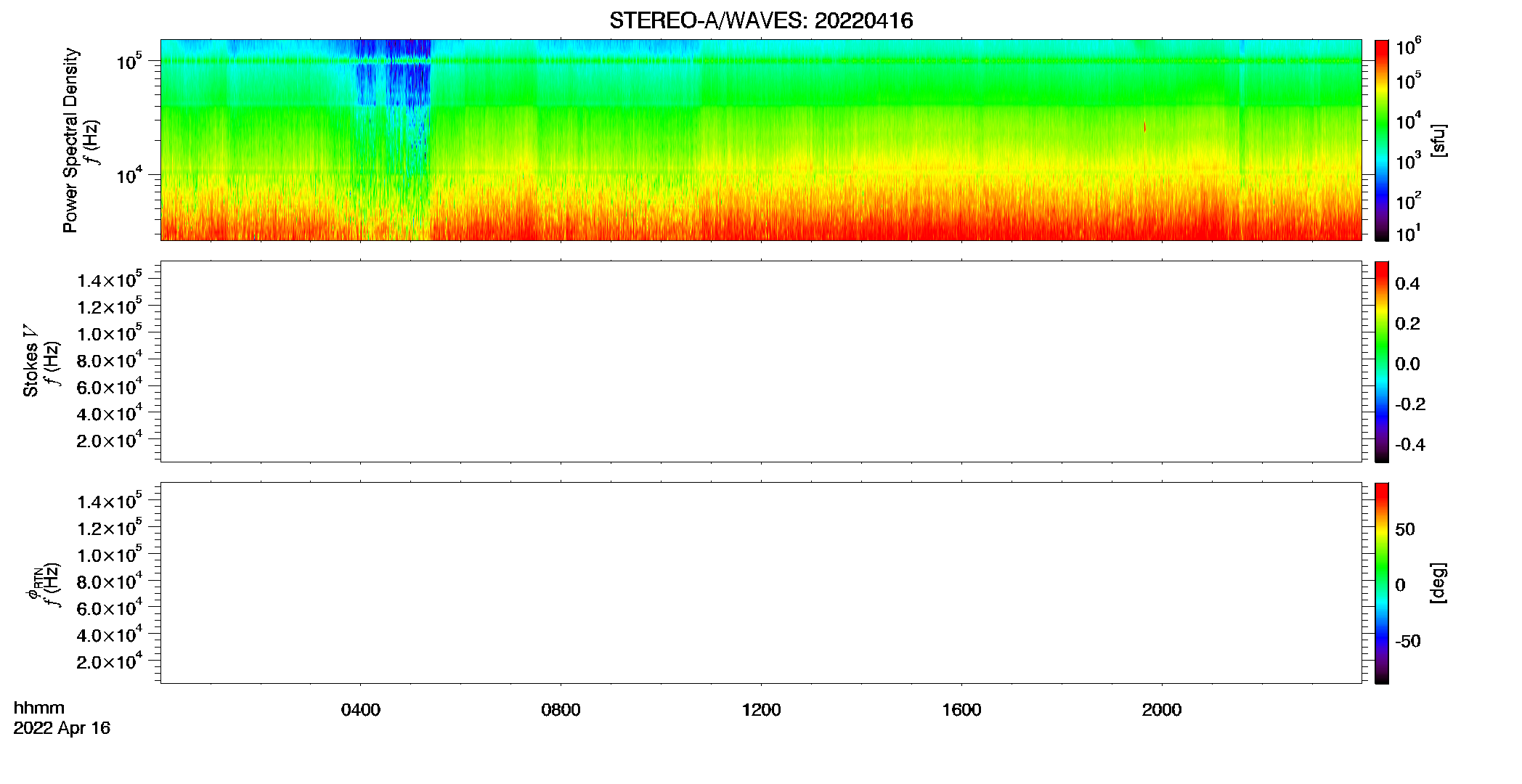Click the 1600 time axis label
This screenshot has width=1522, height=784.
click(x=961, y=710)
